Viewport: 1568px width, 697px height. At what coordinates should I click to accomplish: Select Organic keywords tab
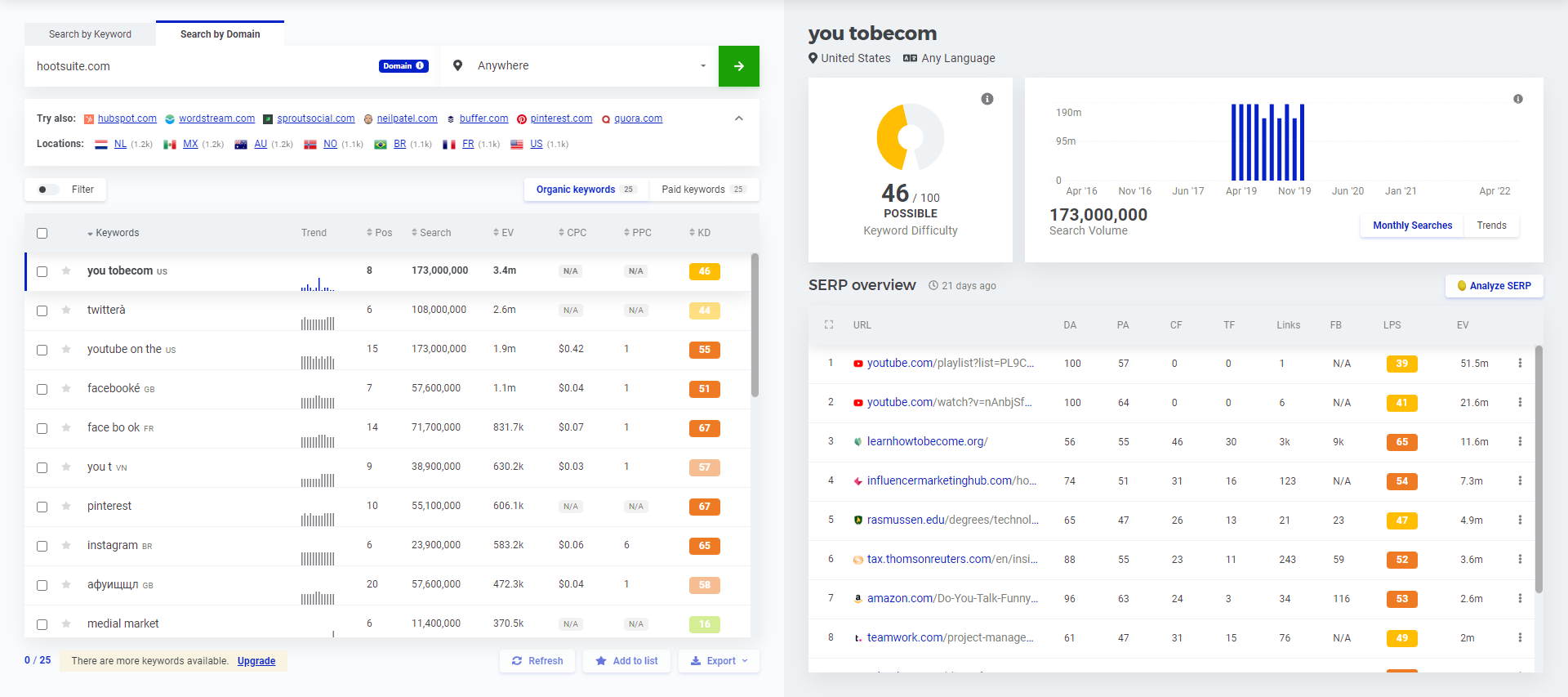(x=586, y=190)
